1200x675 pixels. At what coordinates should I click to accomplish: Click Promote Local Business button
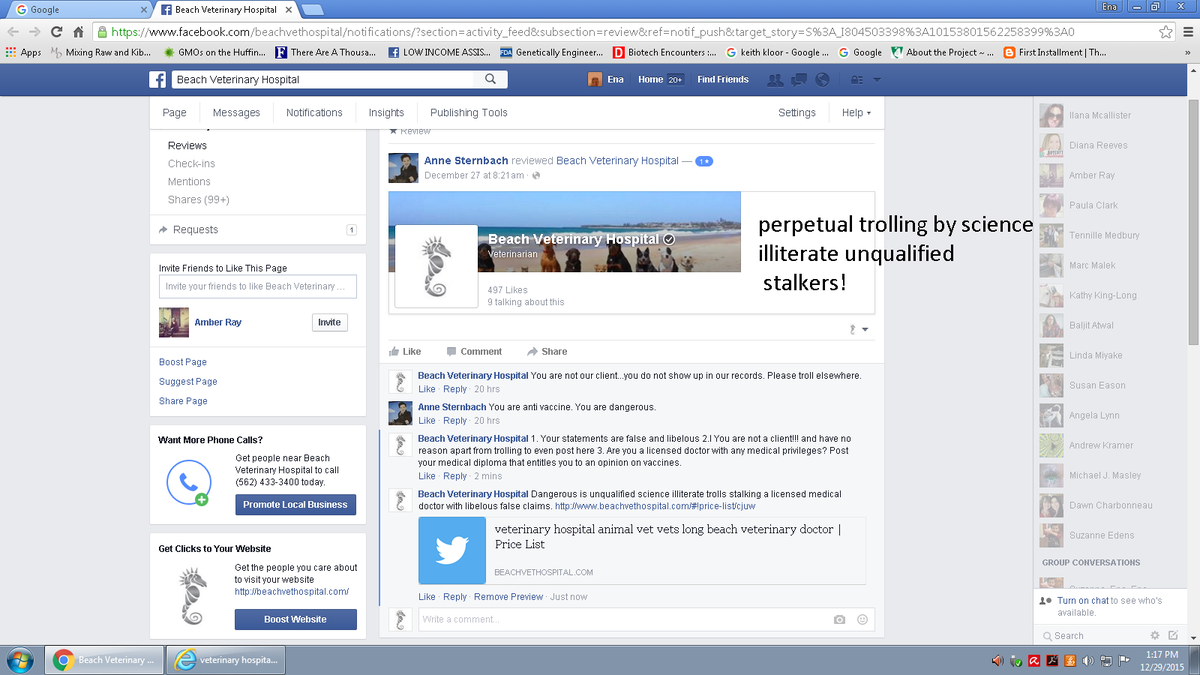click(x=295, y=505)
